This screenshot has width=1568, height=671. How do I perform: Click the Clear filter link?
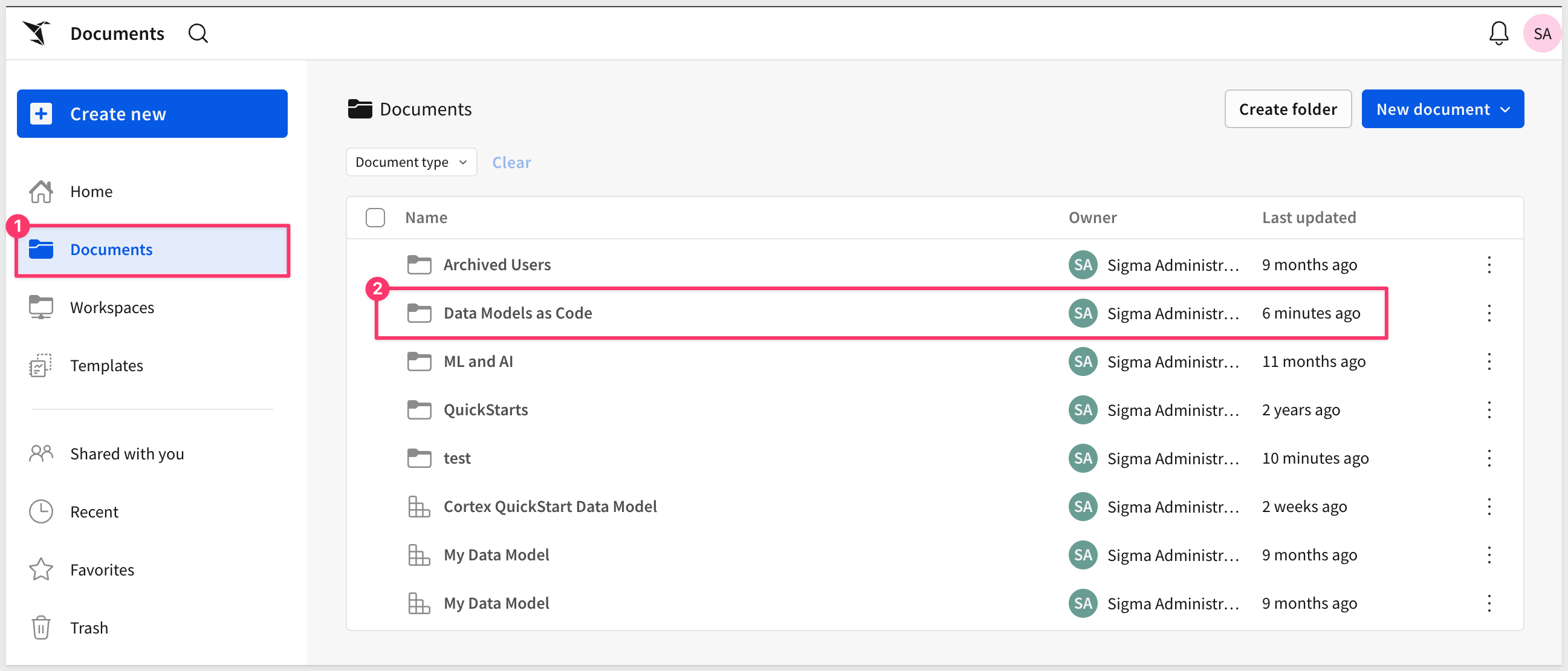pos(511,162)
